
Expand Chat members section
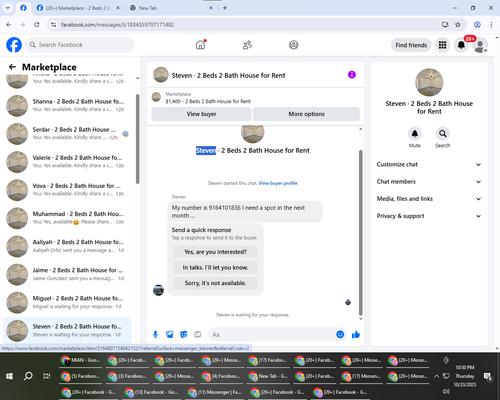[x=429, y=182]
